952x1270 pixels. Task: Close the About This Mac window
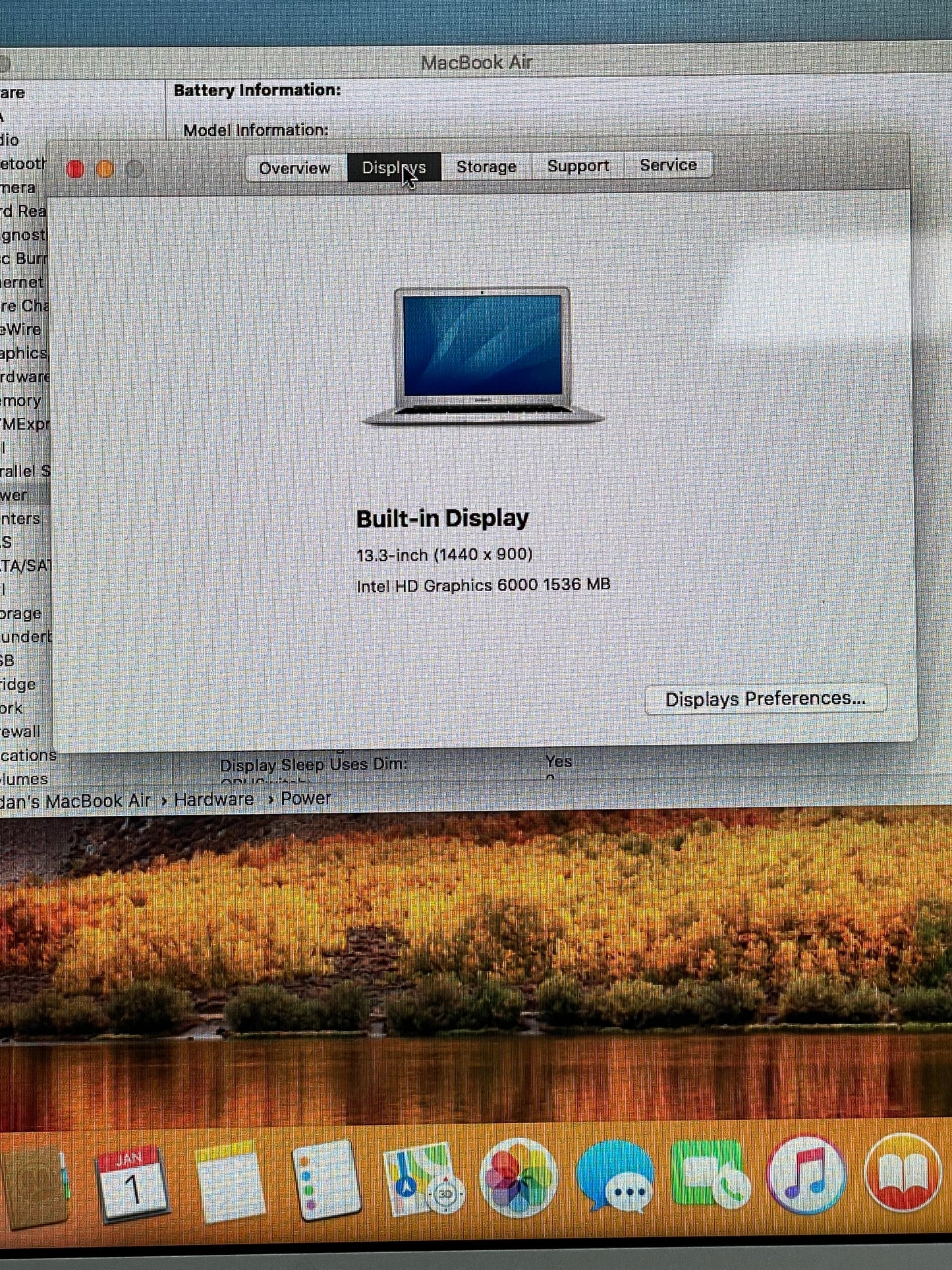tap(75, 169)
